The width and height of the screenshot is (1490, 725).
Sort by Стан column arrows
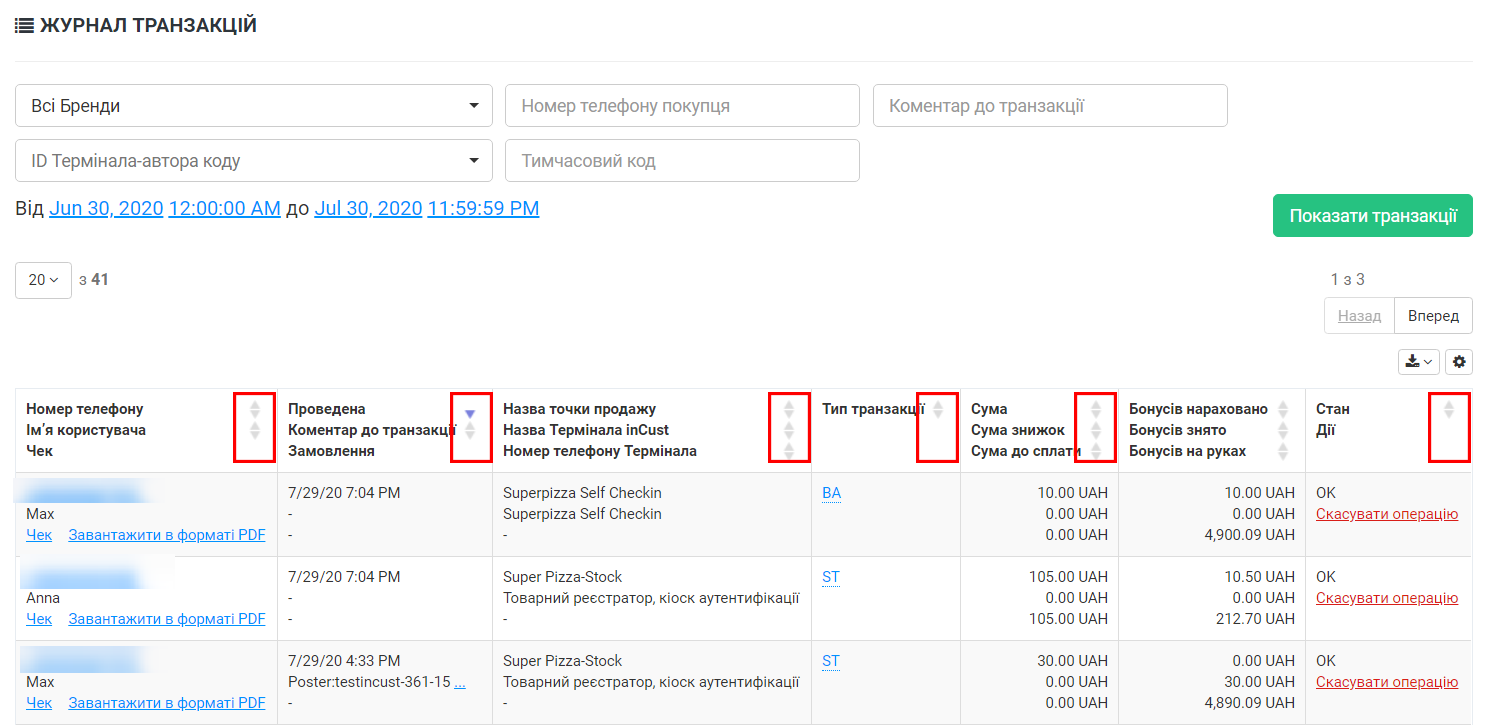(1448, 409)
